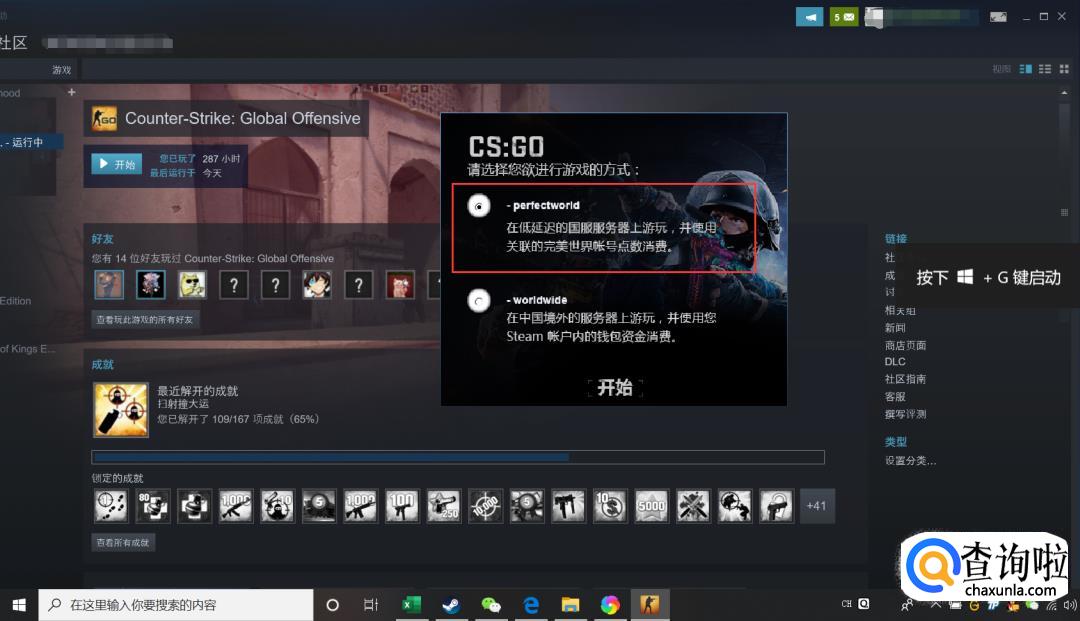The height and width of the screenshot is (621, 1080).
Task: Click the blue 开始 play button
Action: [x=117, y=164]
